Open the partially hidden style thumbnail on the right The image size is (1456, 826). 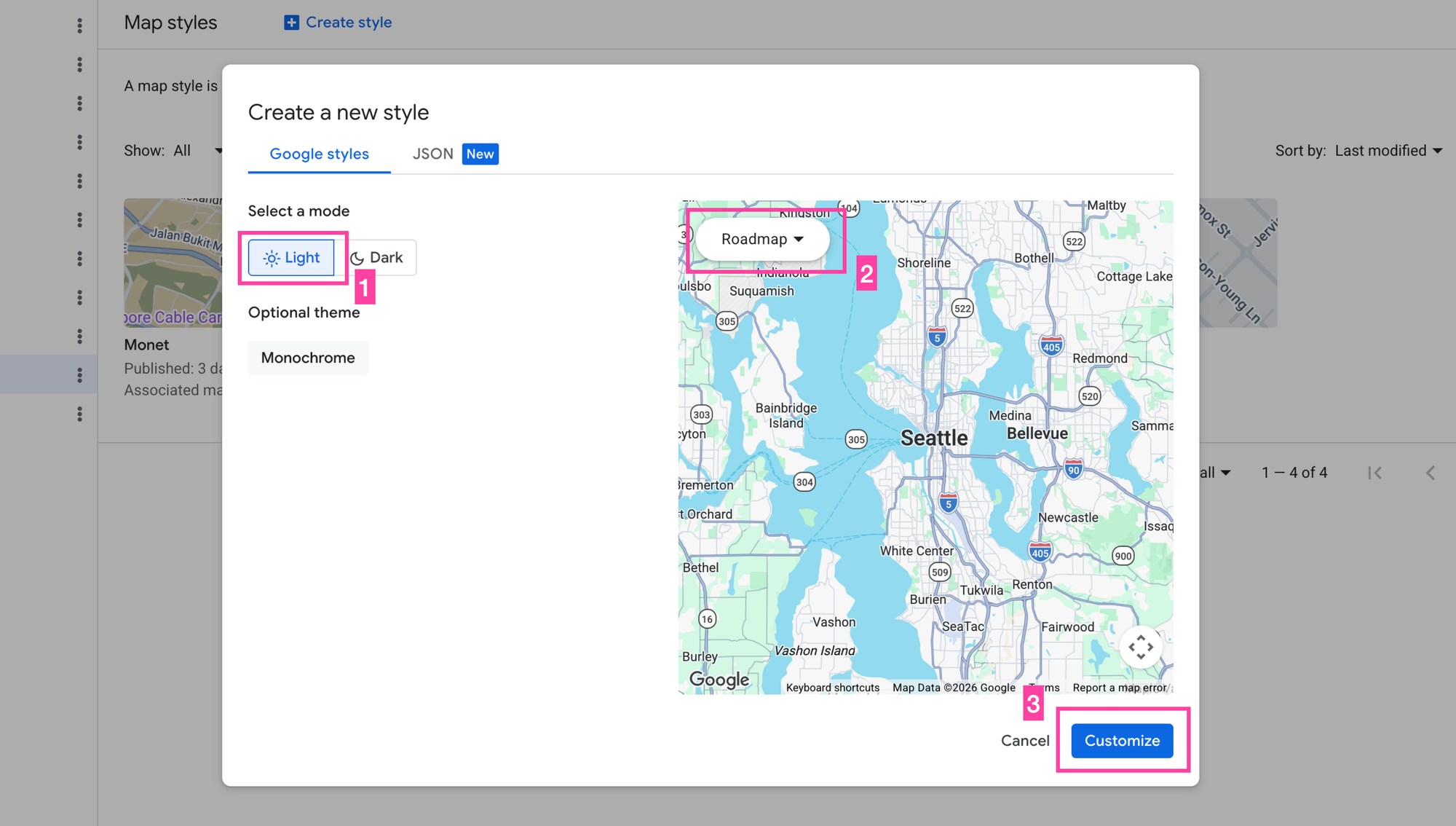[1238, 263]
